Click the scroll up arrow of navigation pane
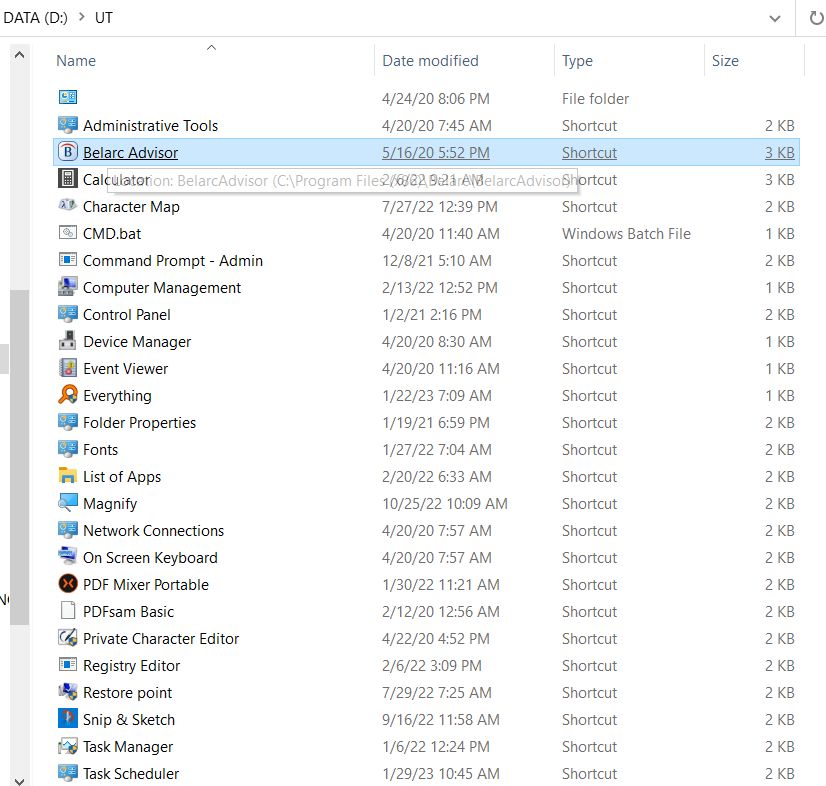The height and width of the screenshot is (786, 826). 19,54
